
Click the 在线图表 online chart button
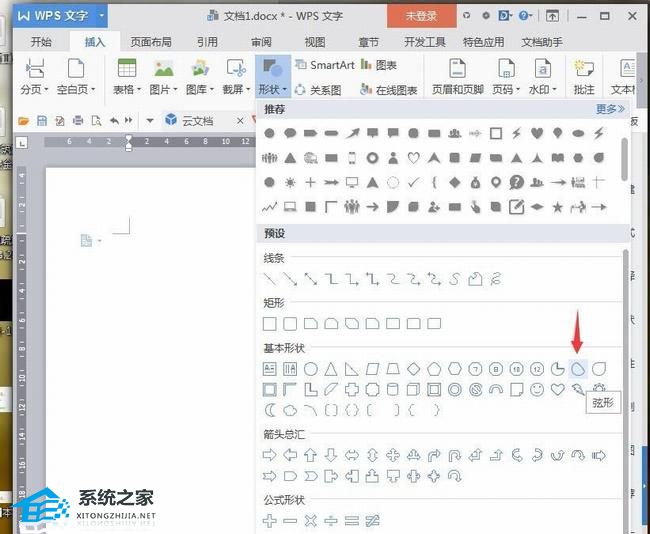pos(388,90)
